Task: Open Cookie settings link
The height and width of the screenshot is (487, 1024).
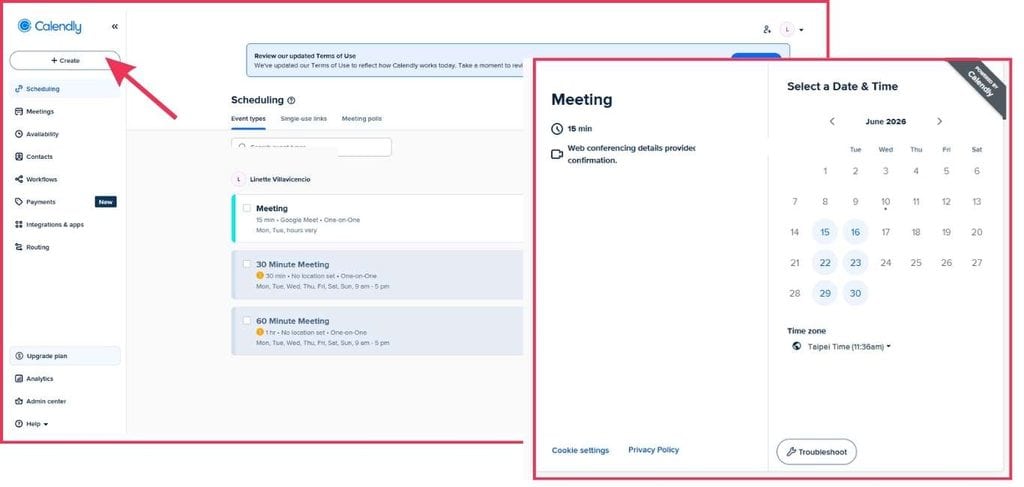Action: [x=580, y=450]
